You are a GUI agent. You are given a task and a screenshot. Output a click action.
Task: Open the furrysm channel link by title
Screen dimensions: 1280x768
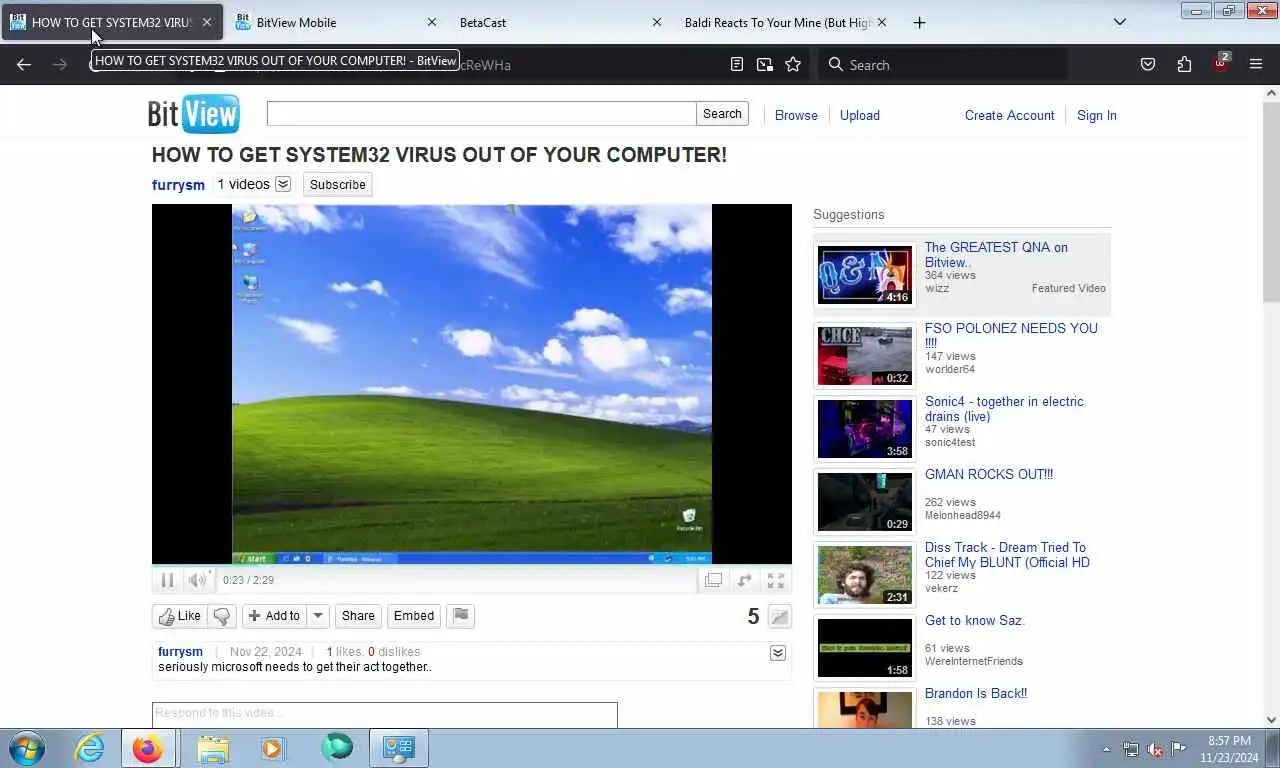pos(178,185)
